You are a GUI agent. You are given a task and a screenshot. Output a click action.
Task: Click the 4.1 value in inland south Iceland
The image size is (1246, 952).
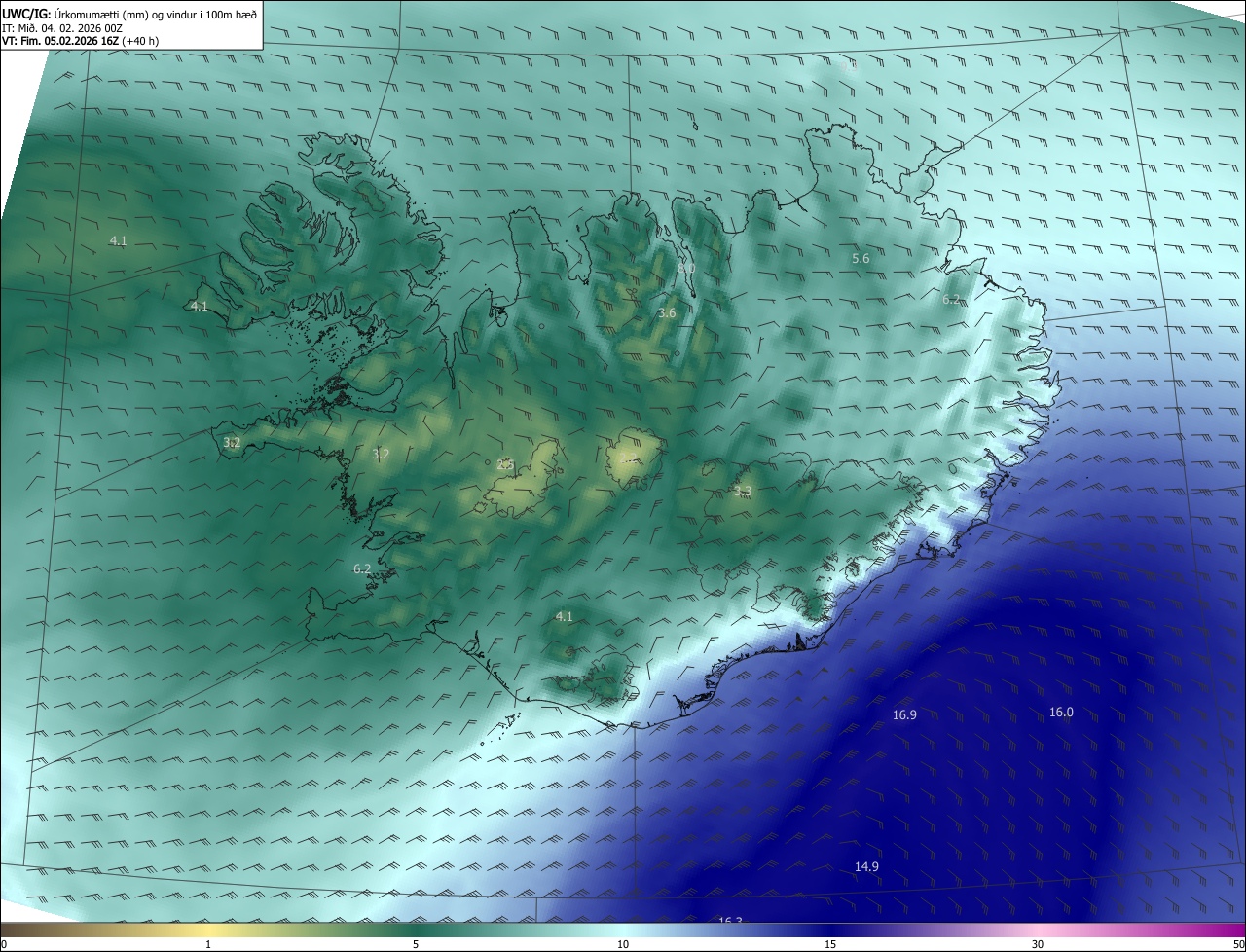point(564,616)
